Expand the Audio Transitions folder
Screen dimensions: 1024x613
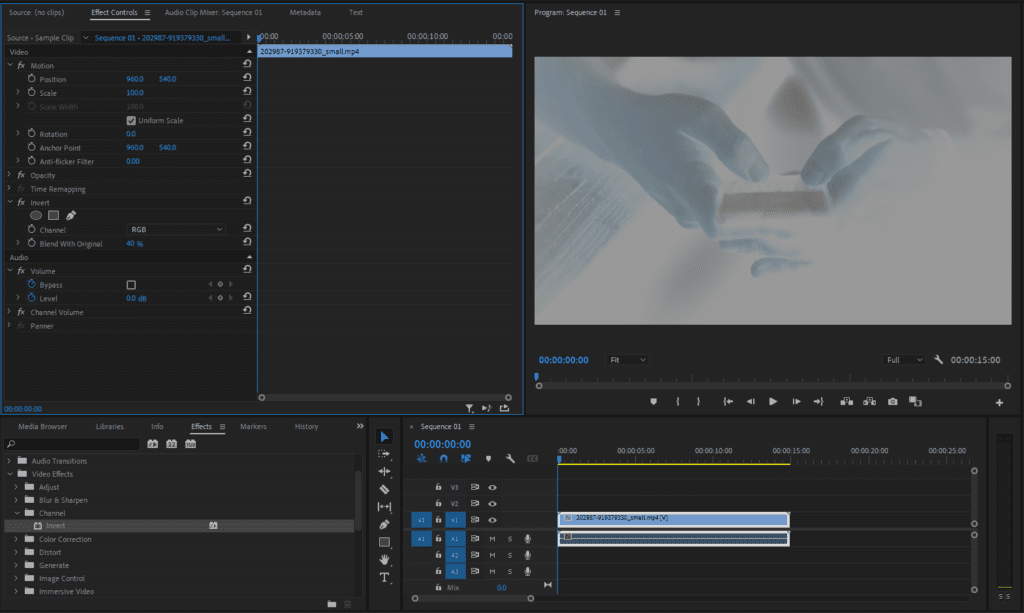tap(9, 461)
